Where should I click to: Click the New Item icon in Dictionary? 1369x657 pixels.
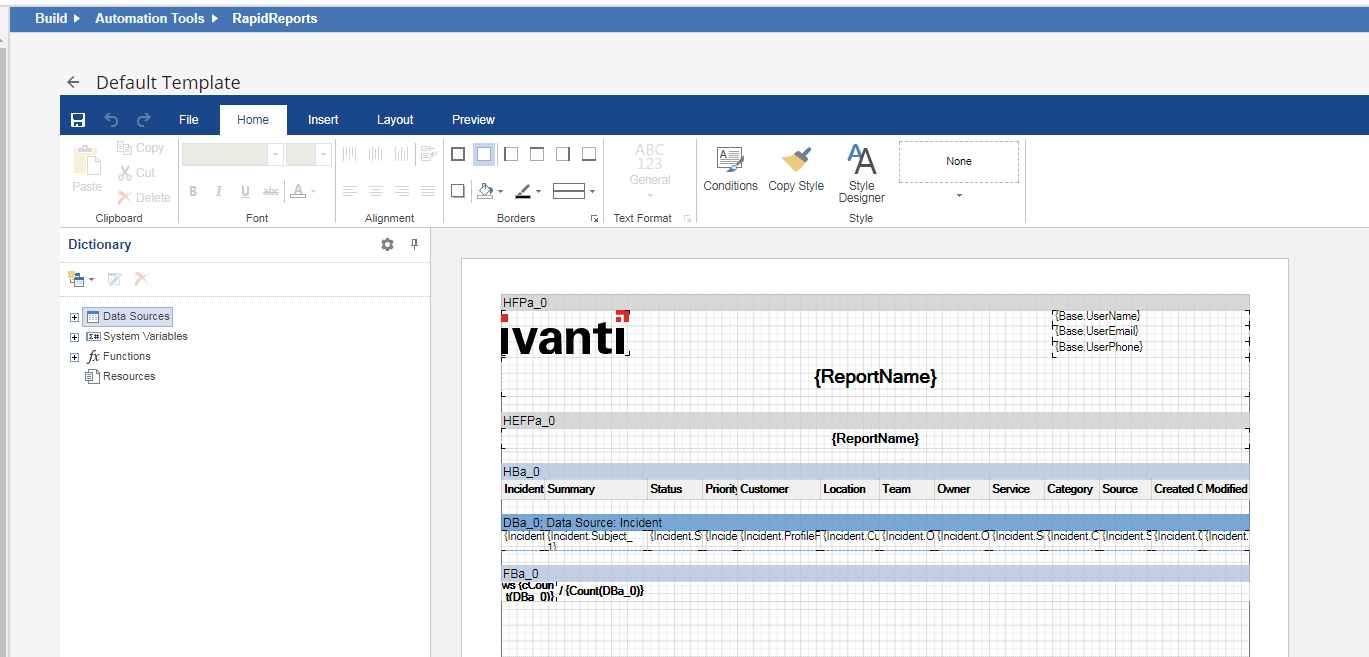(76, 279)
